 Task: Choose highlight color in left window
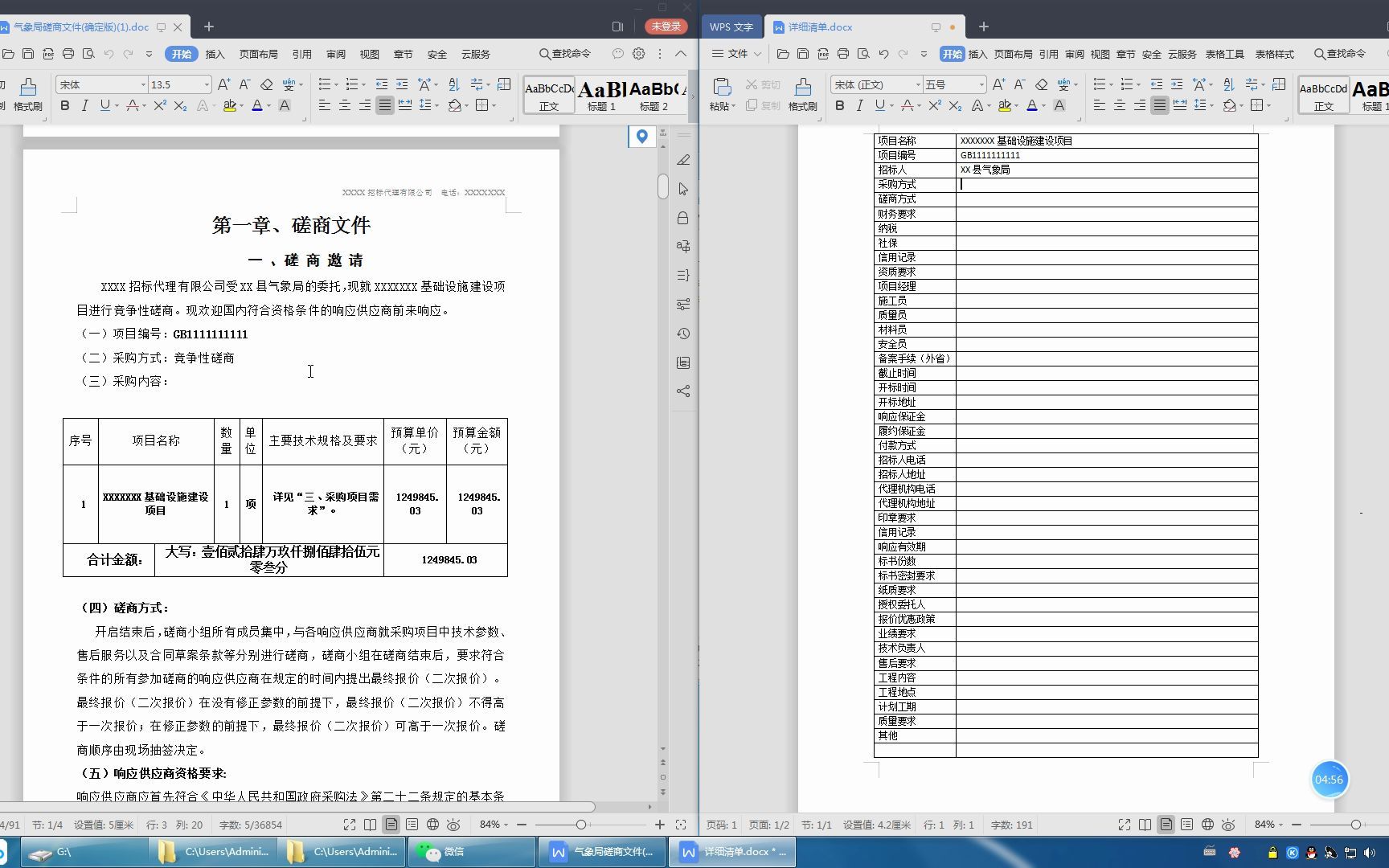point(230,106)
